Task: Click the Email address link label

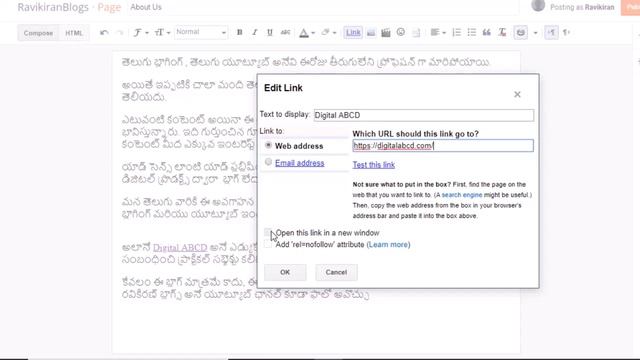Action: [x=300, y=163]
